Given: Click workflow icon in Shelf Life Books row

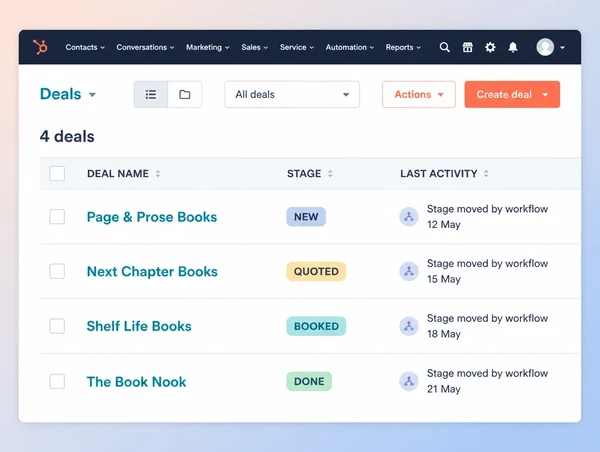Looking at the screenshot, I should pyautogui.click(x=409, y=326).
